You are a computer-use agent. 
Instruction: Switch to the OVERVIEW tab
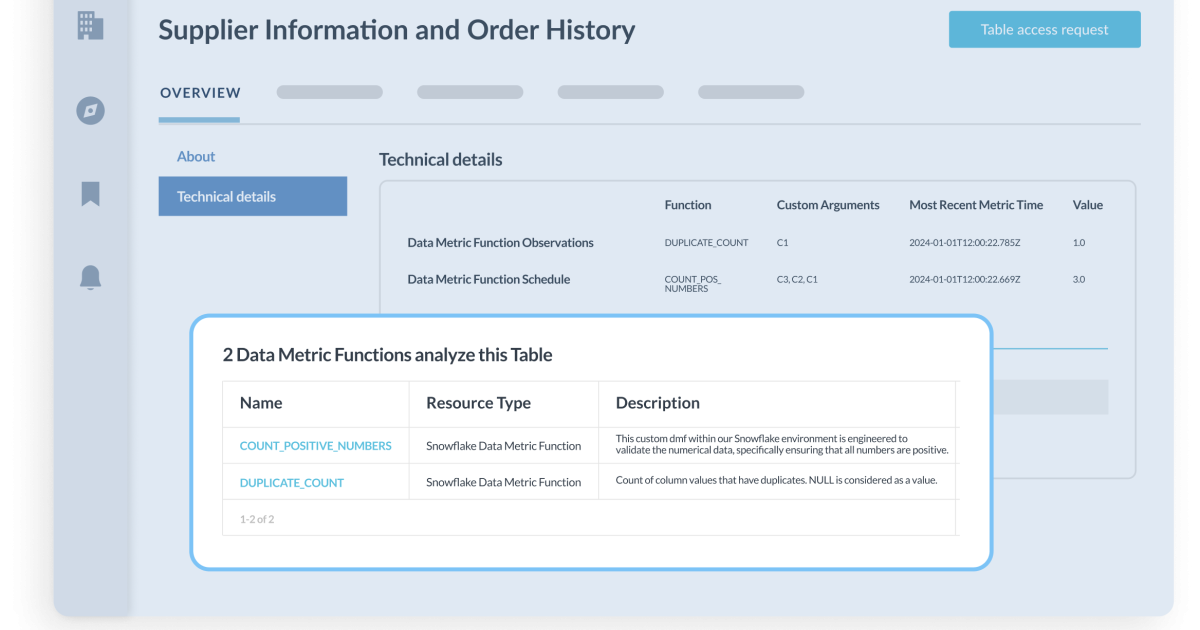(x=200, y=93)
